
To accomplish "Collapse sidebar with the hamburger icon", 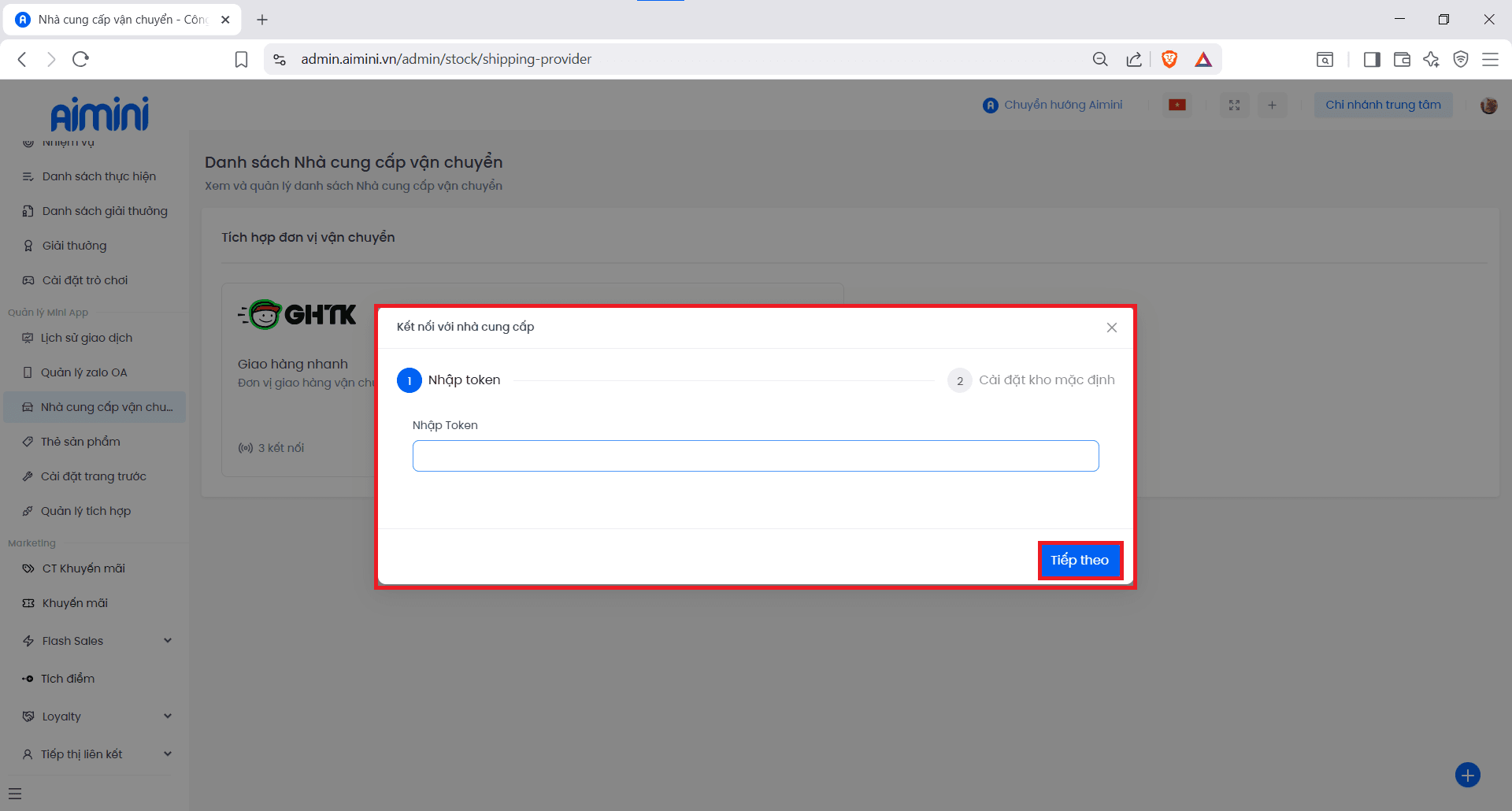I will pyautogui.click(x=15, y=794).
